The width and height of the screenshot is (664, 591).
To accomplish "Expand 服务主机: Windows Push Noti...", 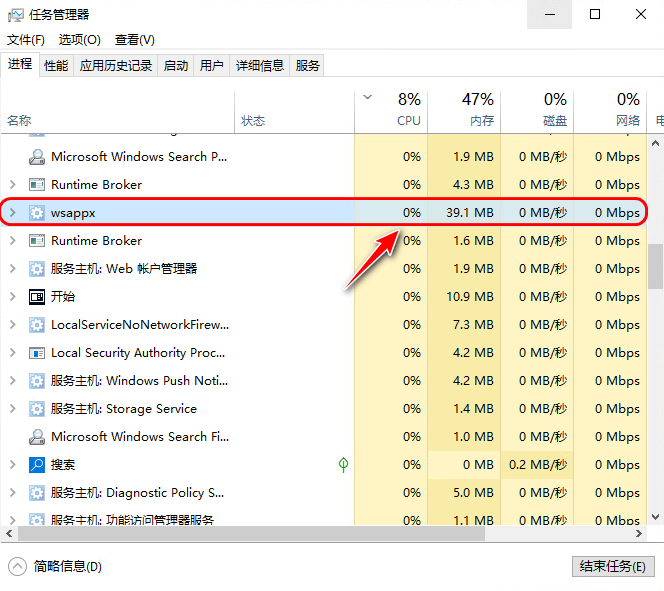I will pyautogui.click(x=13, y=381).
